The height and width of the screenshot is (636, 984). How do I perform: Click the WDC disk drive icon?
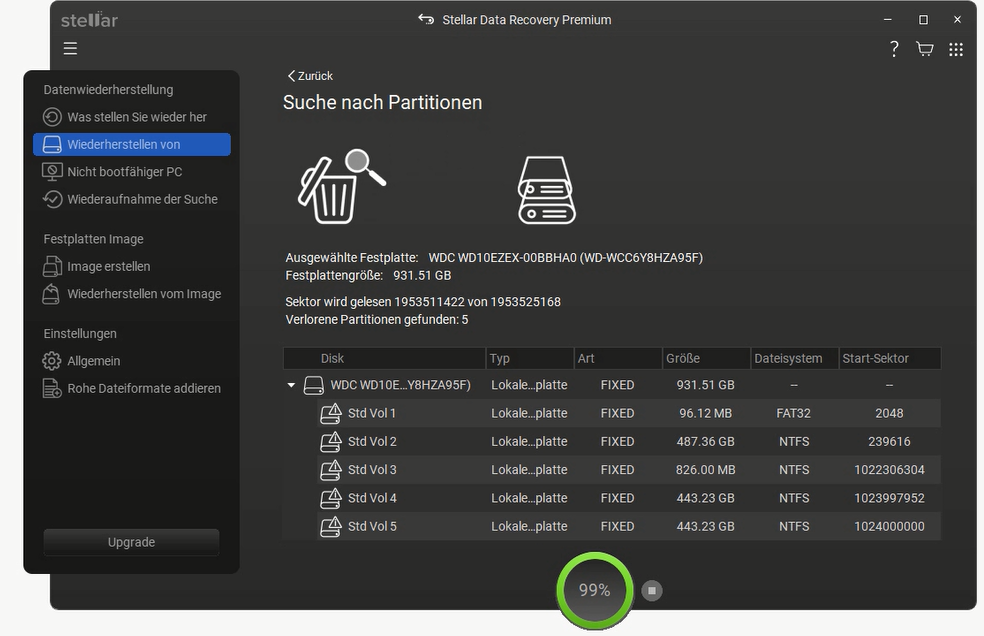tap(314, 385)
